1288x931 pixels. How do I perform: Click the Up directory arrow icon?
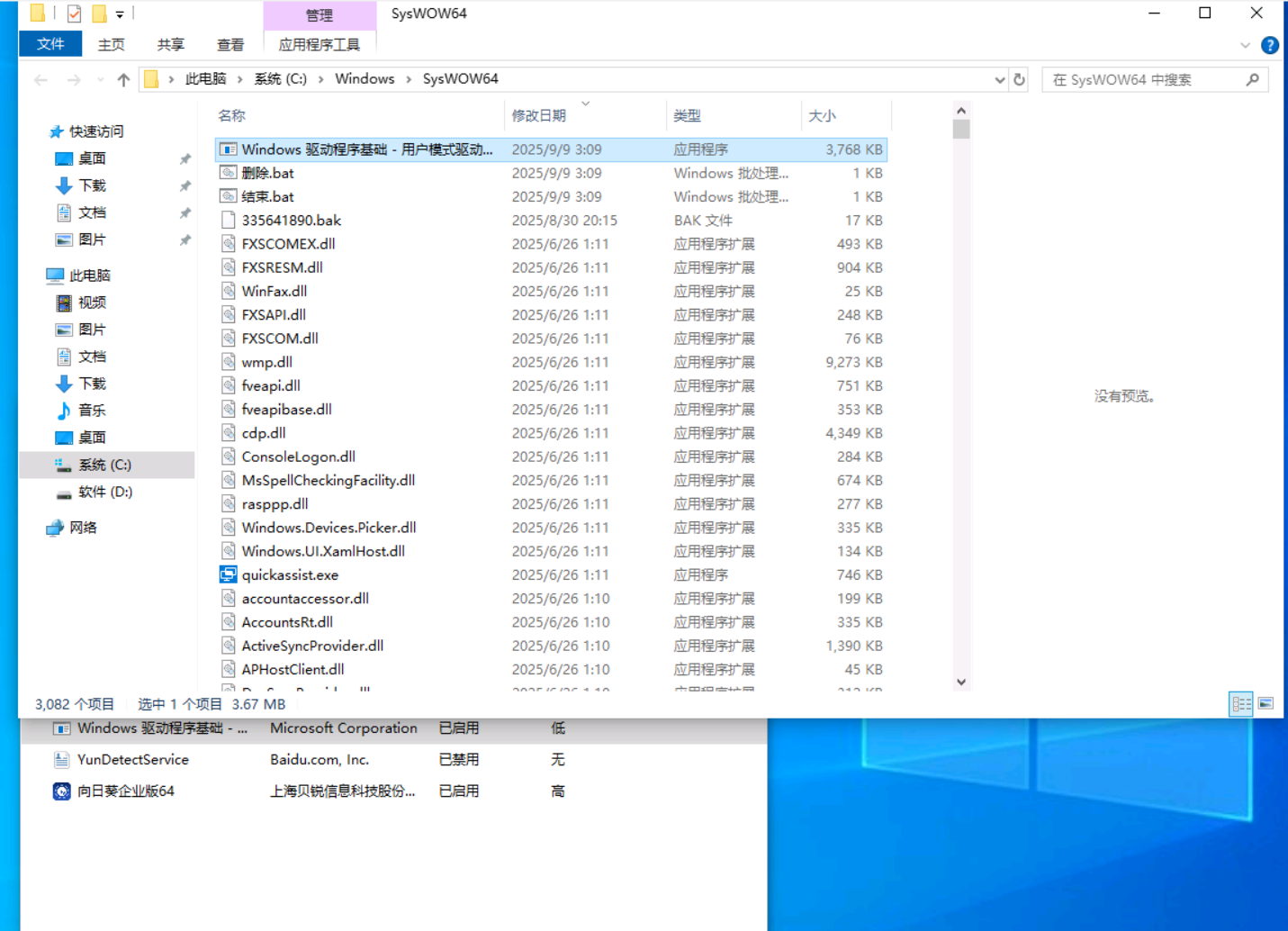click(123, 80)
